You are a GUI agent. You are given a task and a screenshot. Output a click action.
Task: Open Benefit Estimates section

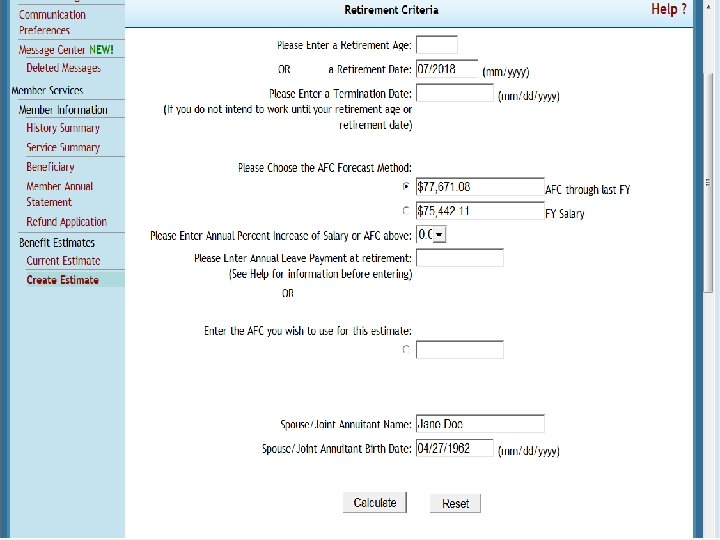pos(56,242)
